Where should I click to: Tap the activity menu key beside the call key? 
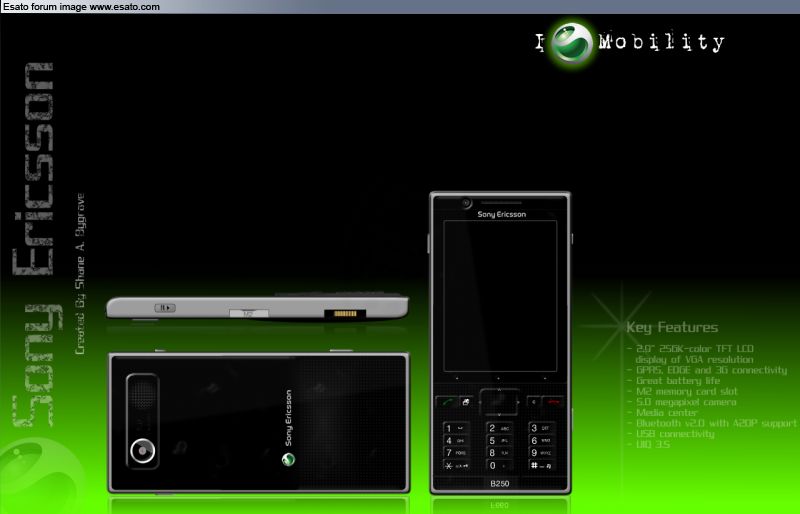[x=466, y=402]
